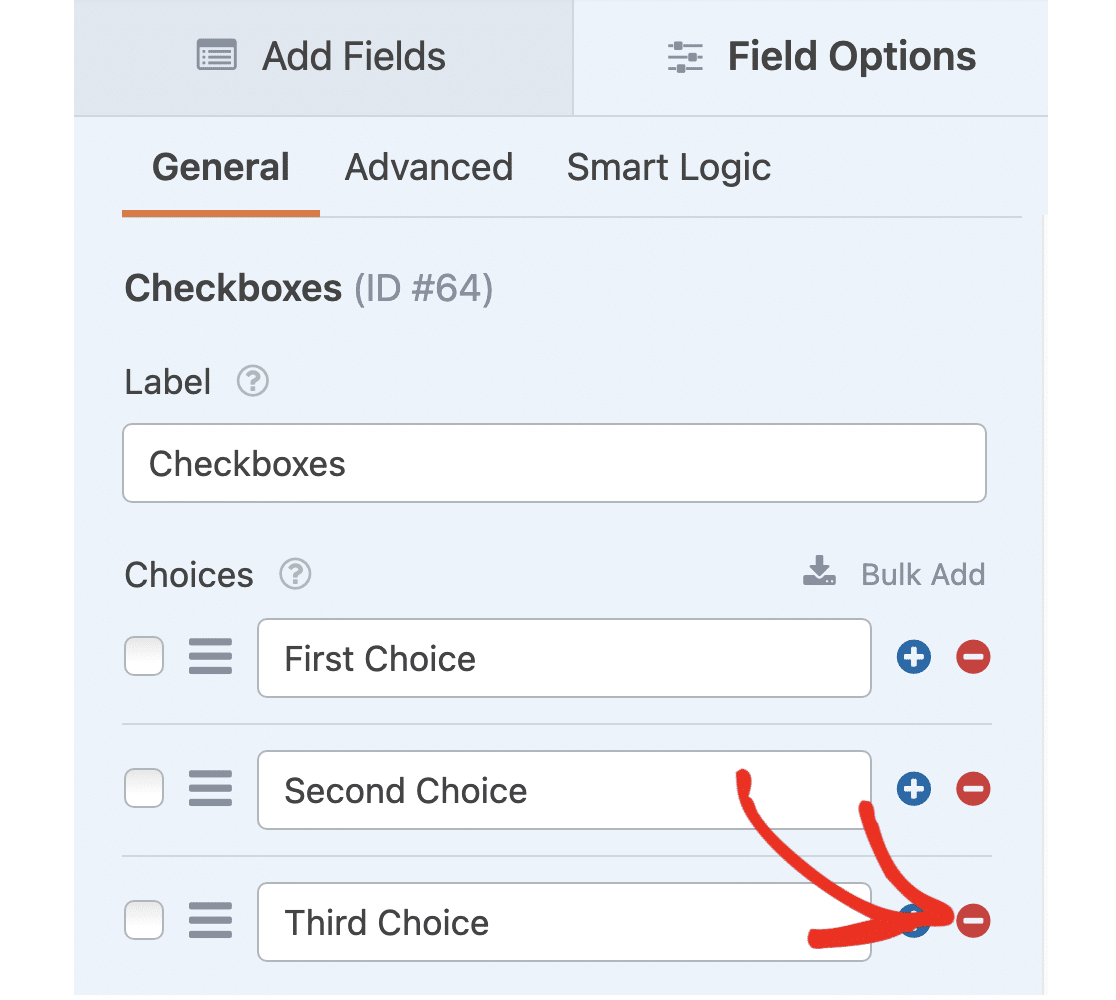Click the Field Options sliders icon
This screenshot has height=1000, width=1116.
point(684,56)
